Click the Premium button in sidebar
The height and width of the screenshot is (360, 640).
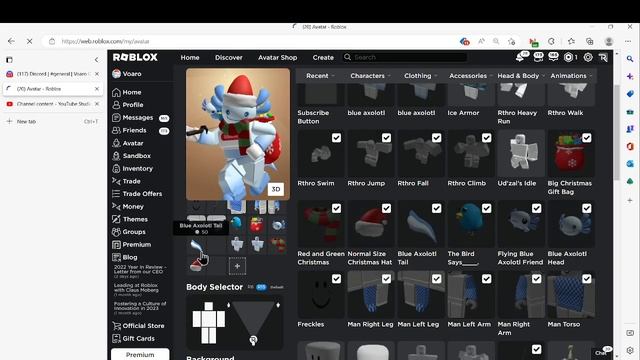click(140, 354)
